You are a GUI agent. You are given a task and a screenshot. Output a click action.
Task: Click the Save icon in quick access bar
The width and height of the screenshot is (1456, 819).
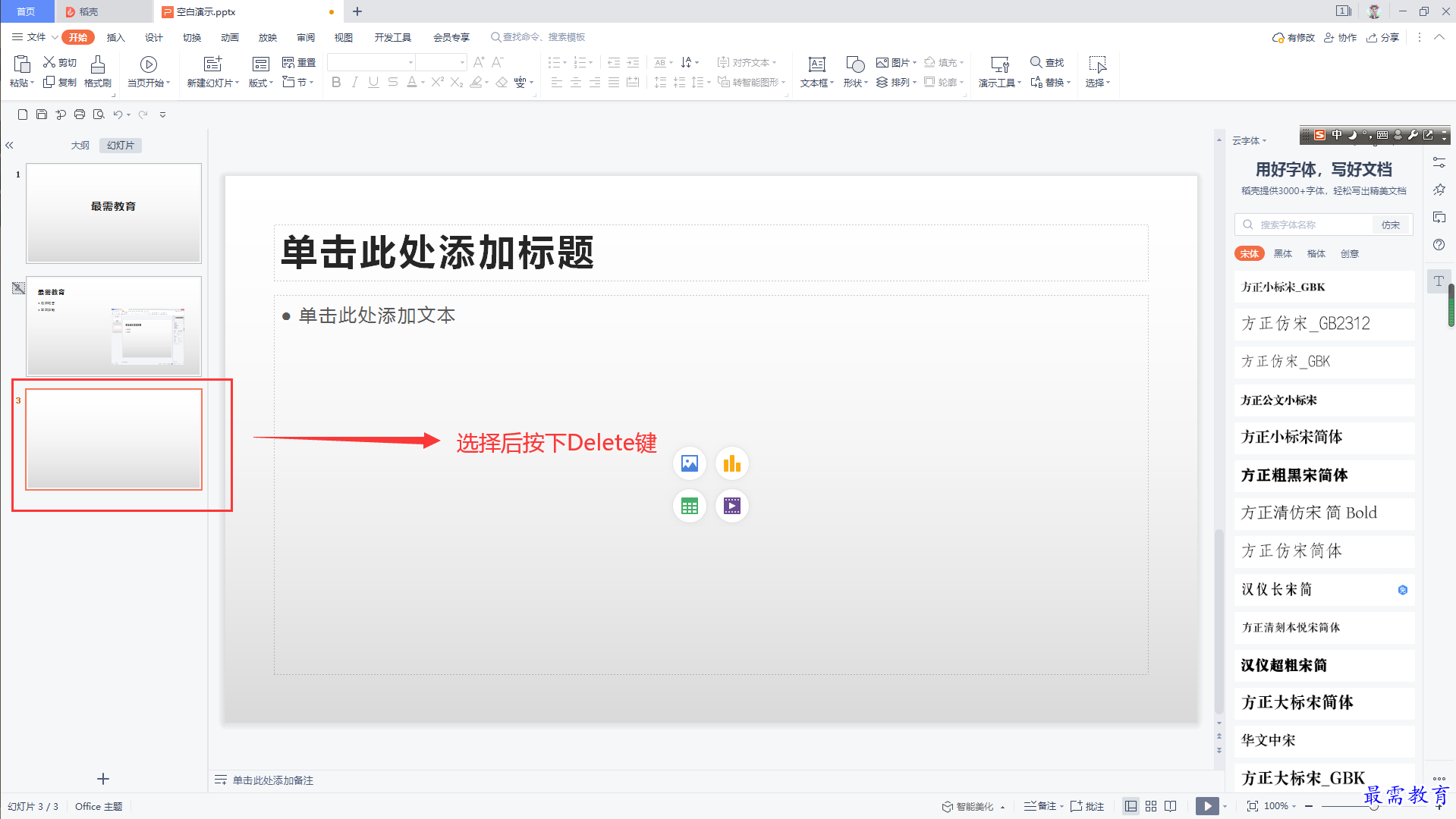tap(42, 115)
